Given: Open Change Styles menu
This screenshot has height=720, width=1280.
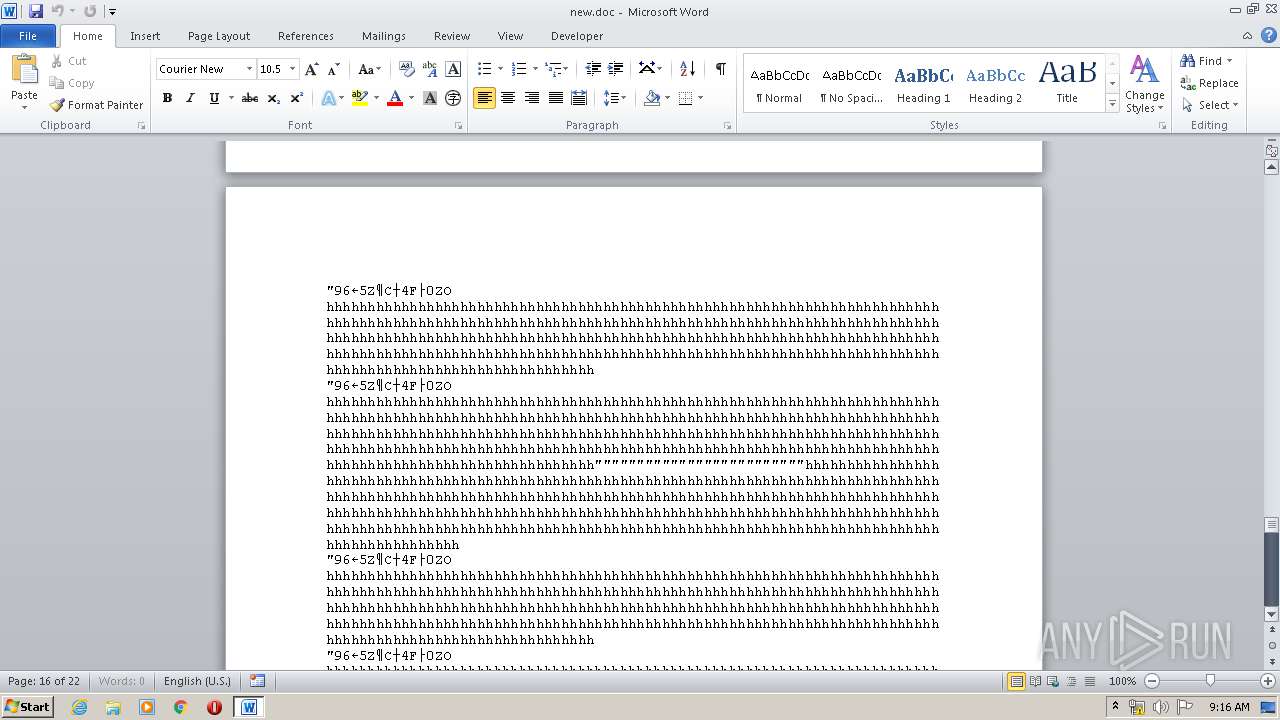Looking at the screenshot, I should [x=1144, y=84].
